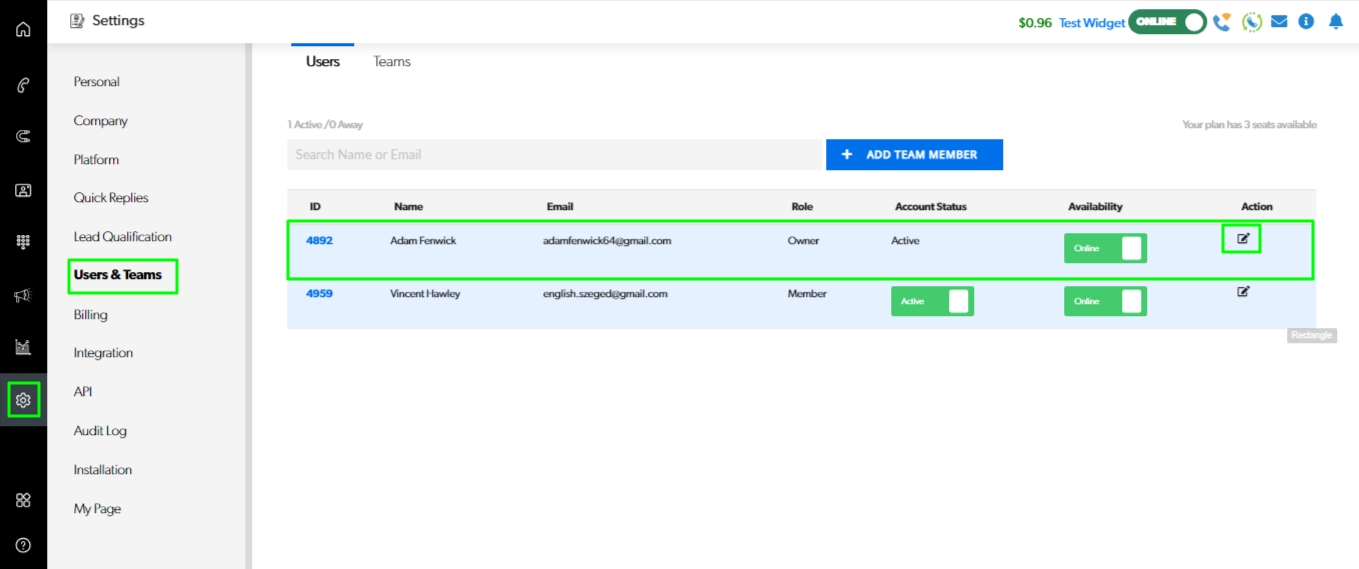The image size is (1359, 569).
Task: Open the analytics chart icon in sidebar
Action: 23,347
